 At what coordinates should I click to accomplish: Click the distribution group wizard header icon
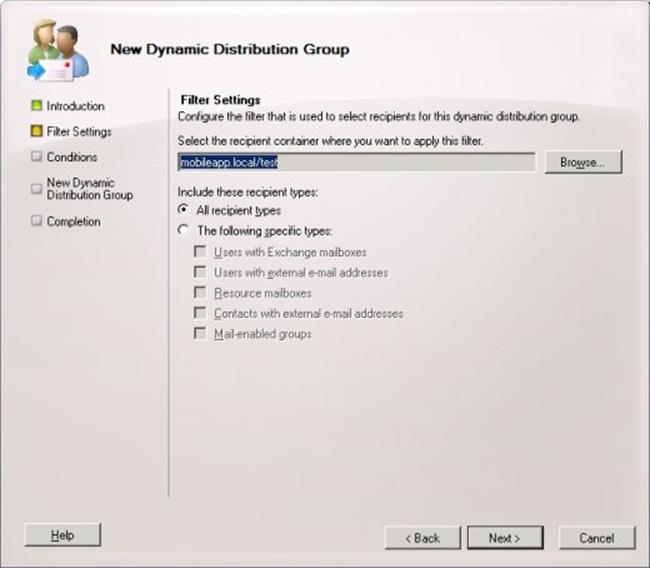click(x=58, y=50)
